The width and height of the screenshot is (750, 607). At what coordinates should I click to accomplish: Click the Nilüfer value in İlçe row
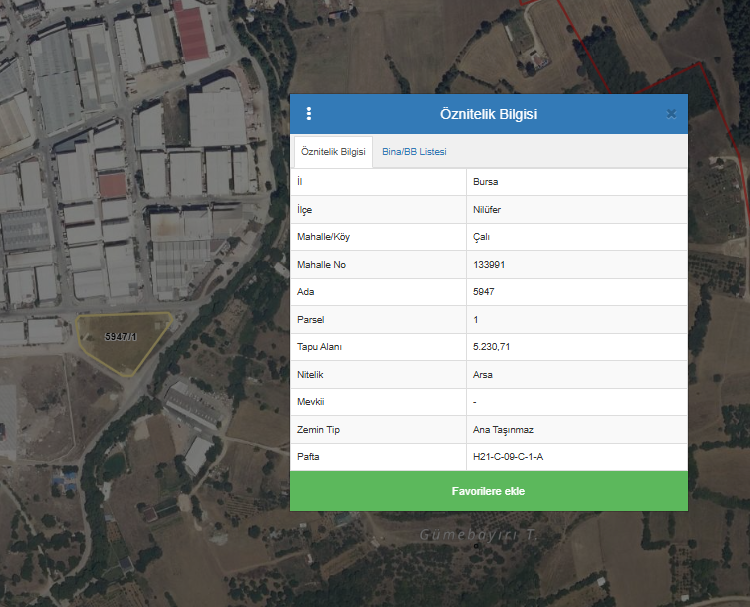pos(488,210)
